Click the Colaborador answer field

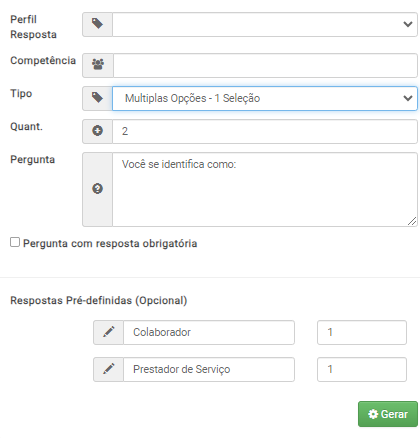pos(209,332)
